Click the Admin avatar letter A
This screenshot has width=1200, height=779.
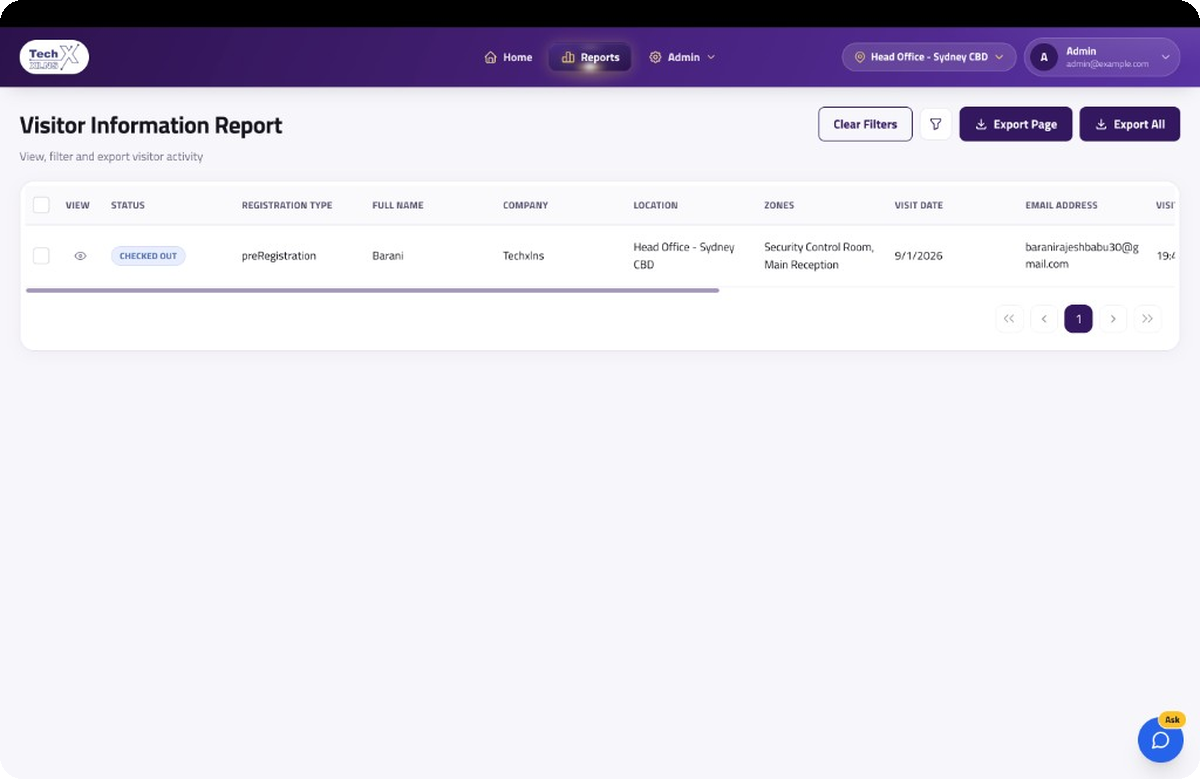point(1044,57)
